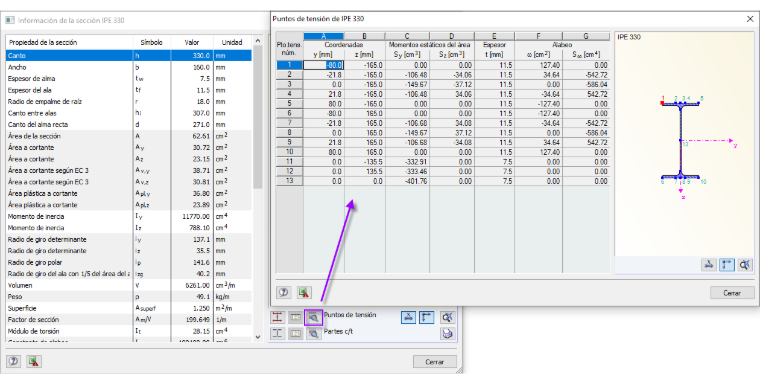Click the properties list scrollbar down arrow
This screenshot has height=384, width=760.
point(258,337)
